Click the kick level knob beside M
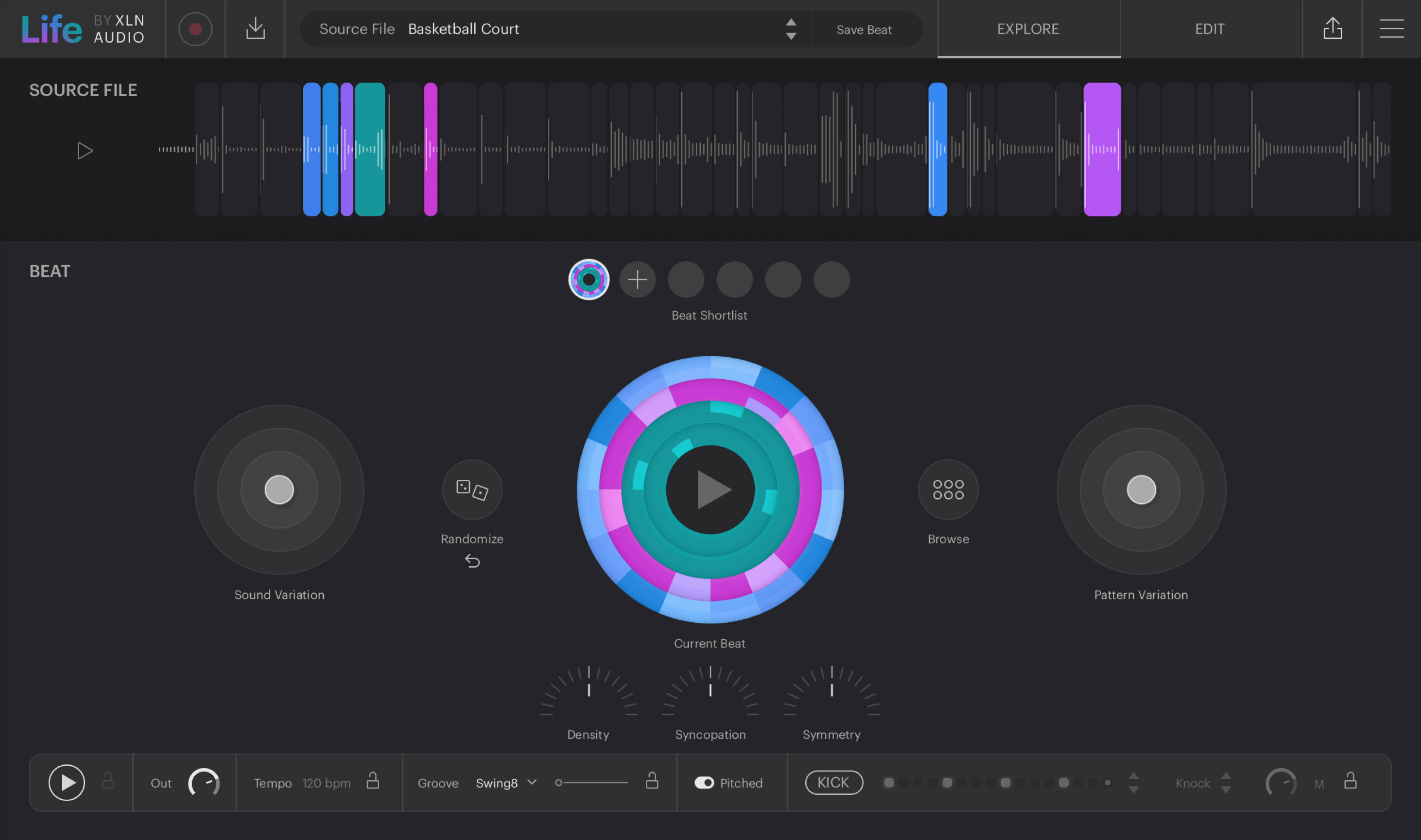 1280,783
